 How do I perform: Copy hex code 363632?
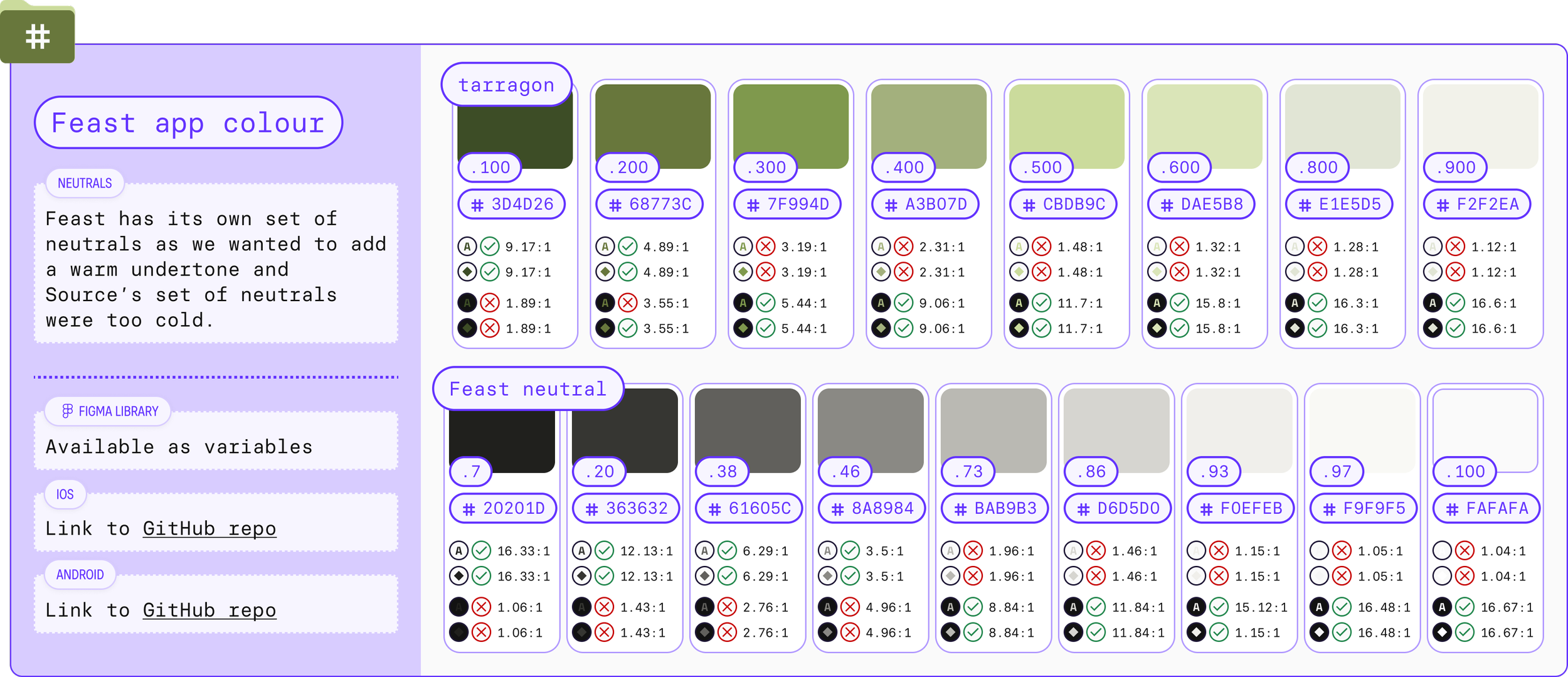626,508
